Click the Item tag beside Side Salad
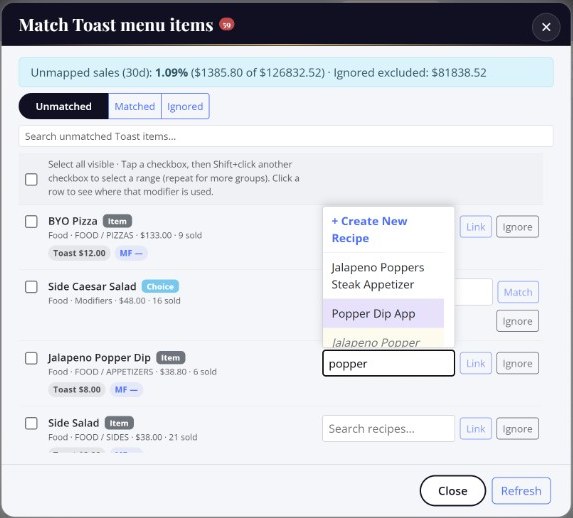This screenshot has height=518, width=573. (x=119, y=423)
